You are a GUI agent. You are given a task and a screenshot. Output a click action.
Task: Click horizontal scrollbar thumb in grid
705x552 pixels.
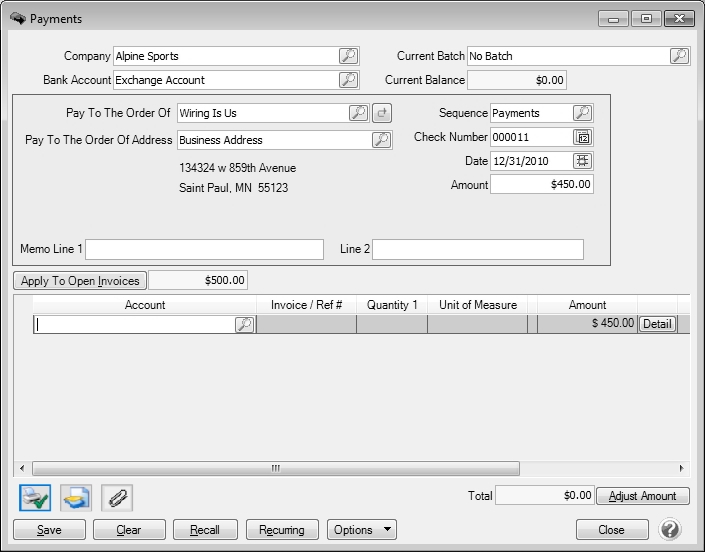(x=276, y=468)
